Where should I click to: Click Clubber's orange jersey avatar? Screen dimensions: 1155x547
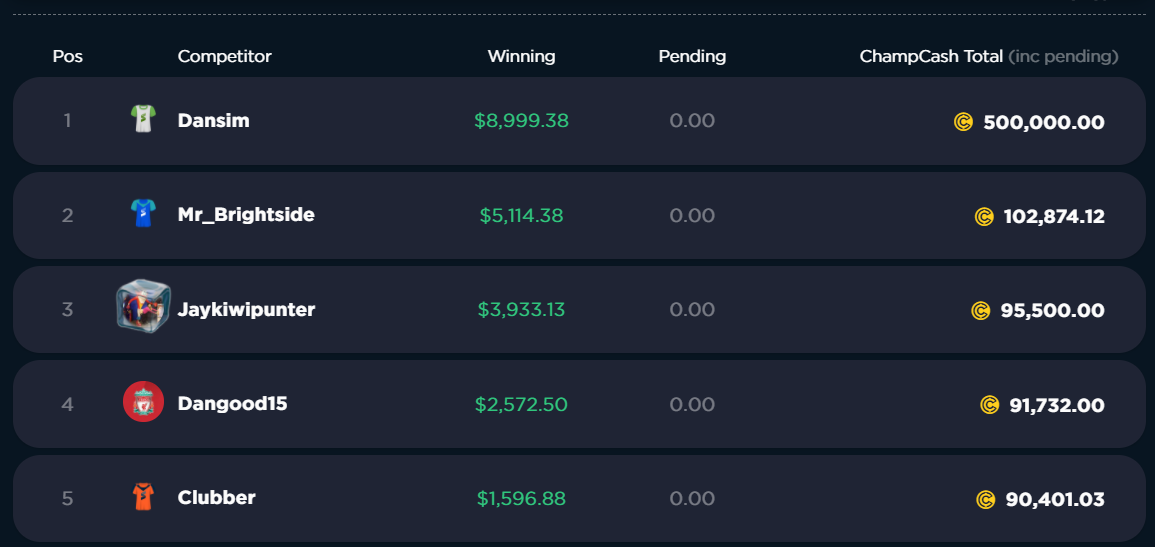(x=143, y=497)
